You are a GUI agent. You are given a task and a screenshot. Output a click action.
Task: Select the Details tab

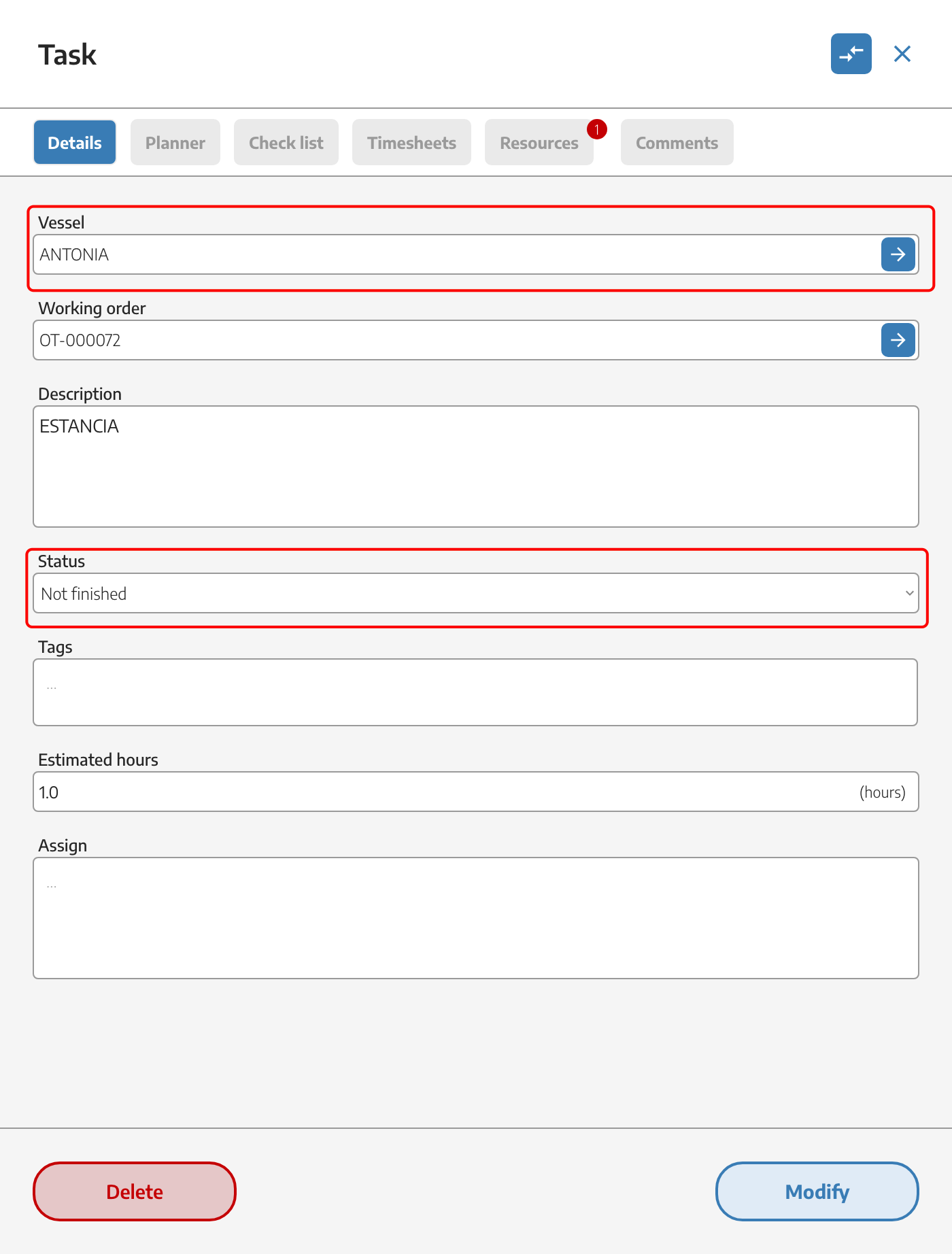[75, 142]
